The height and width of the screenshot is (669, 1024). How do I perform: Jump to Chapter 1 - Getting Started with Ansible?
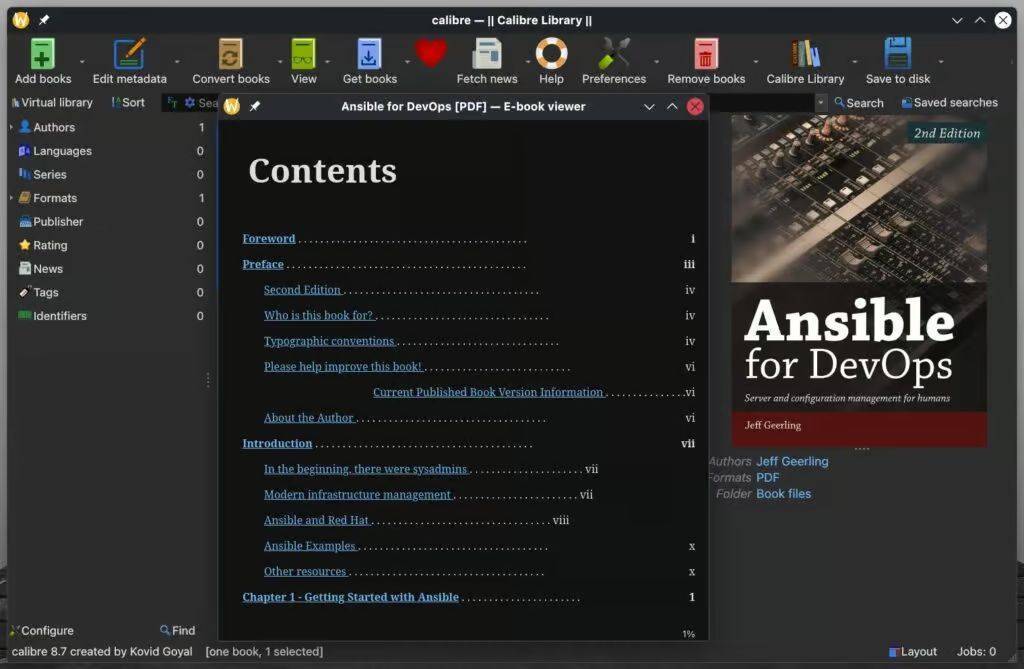click(350, 597)
